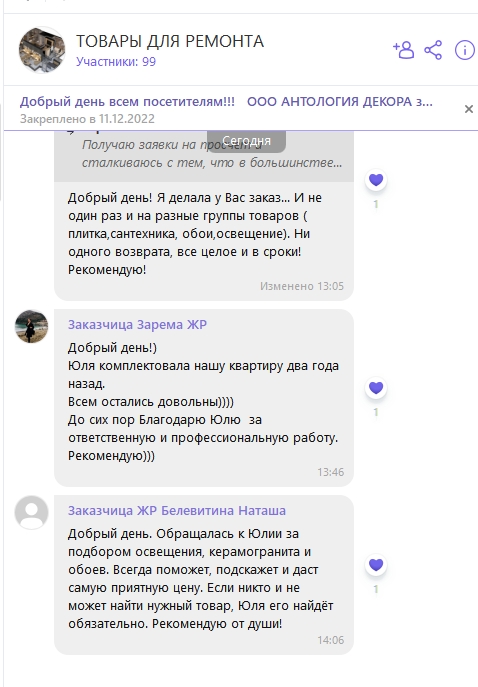
Task: Open the add participant icon
Action: 404,50
